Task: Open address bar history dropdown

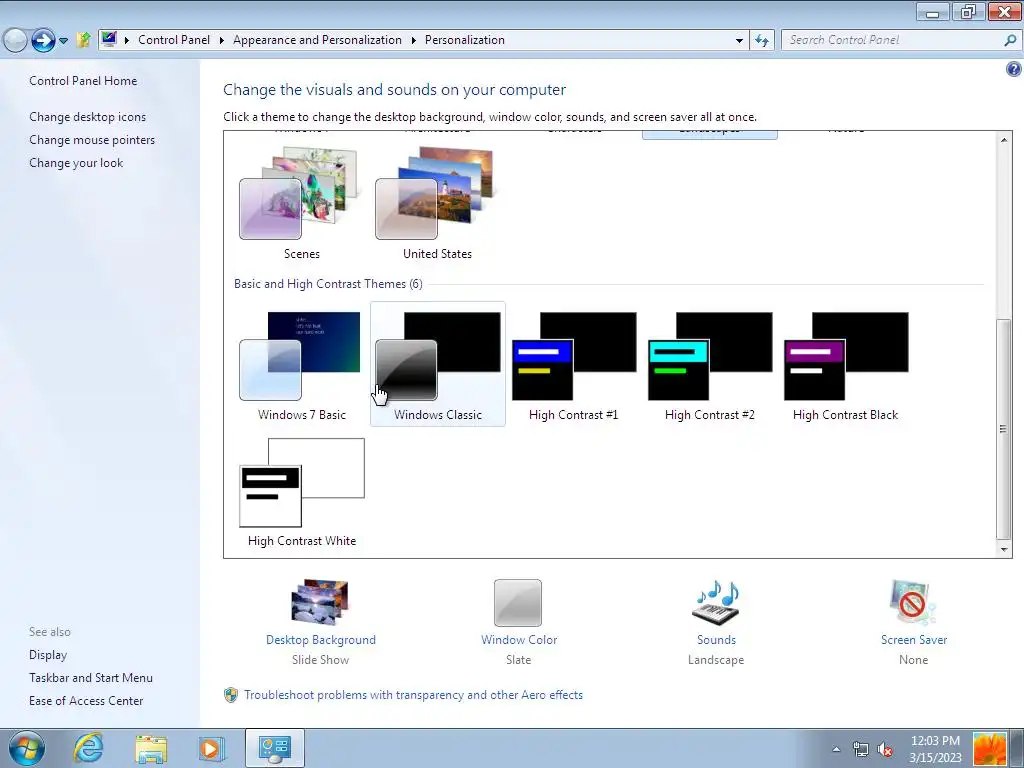Action: pos(739,40)
